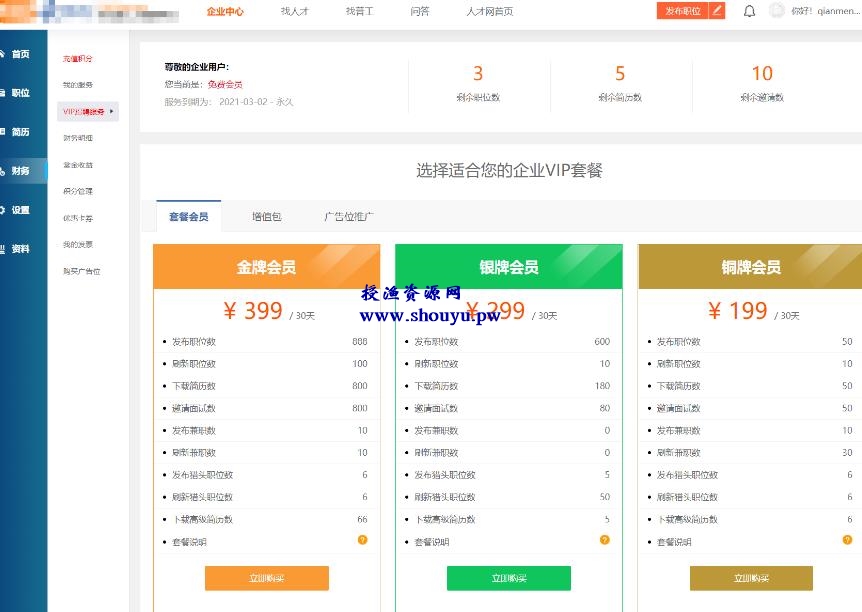This screenshot has height=612, width=862.
Task: Click the 免费会员 membership label
Action: (225, 85)
